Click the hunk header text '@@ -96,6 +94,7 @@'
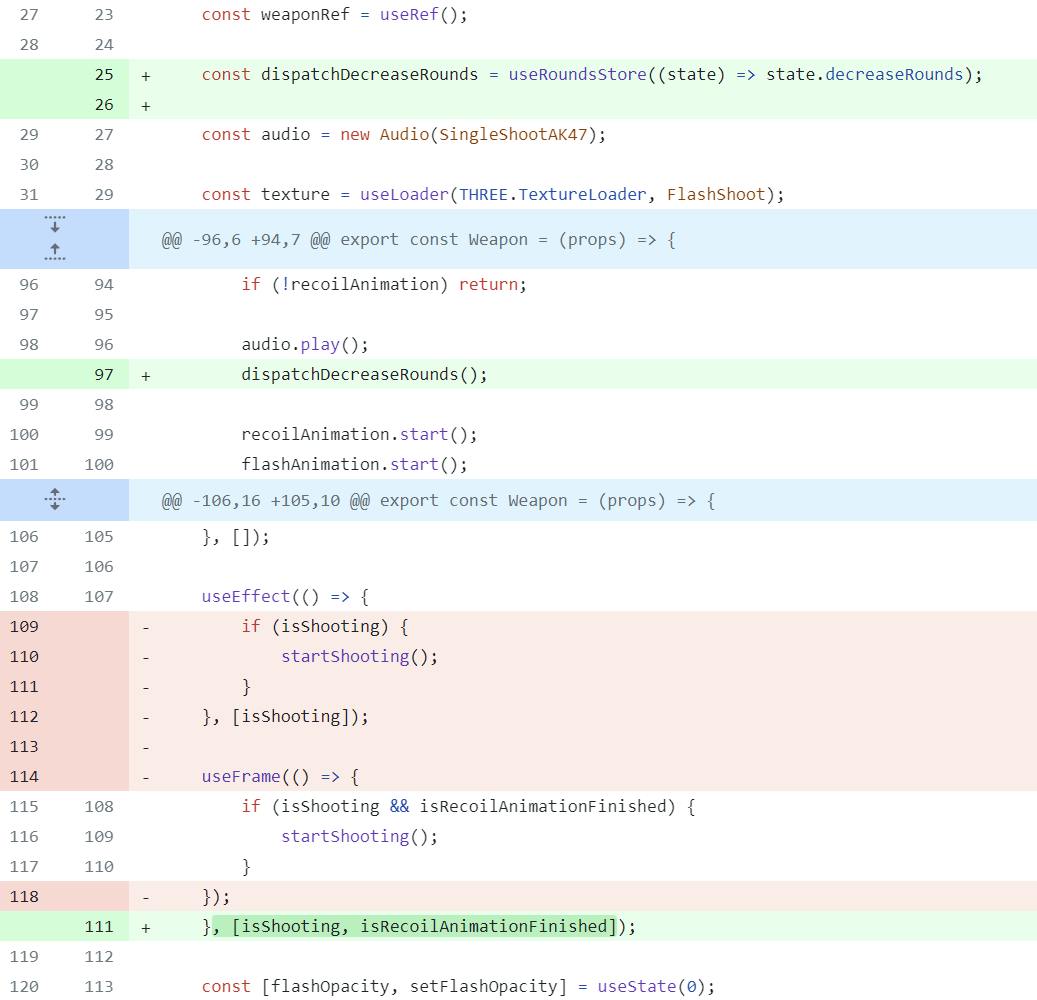 [246, 240]
